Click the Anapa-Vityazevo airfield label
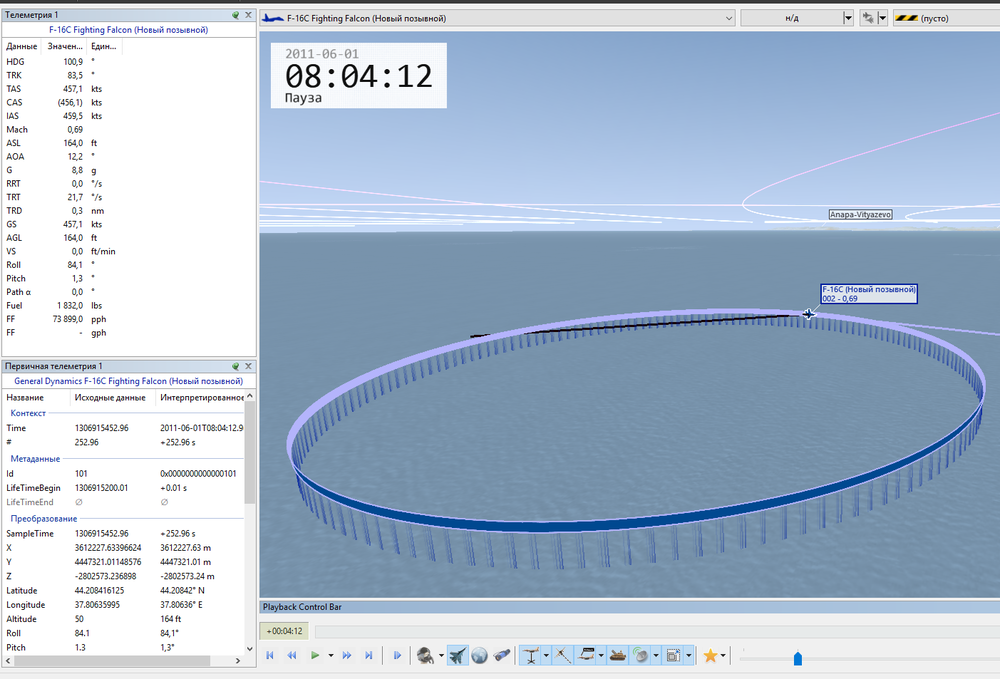Viewport: 1000px width, 679px height. point(860,214)
